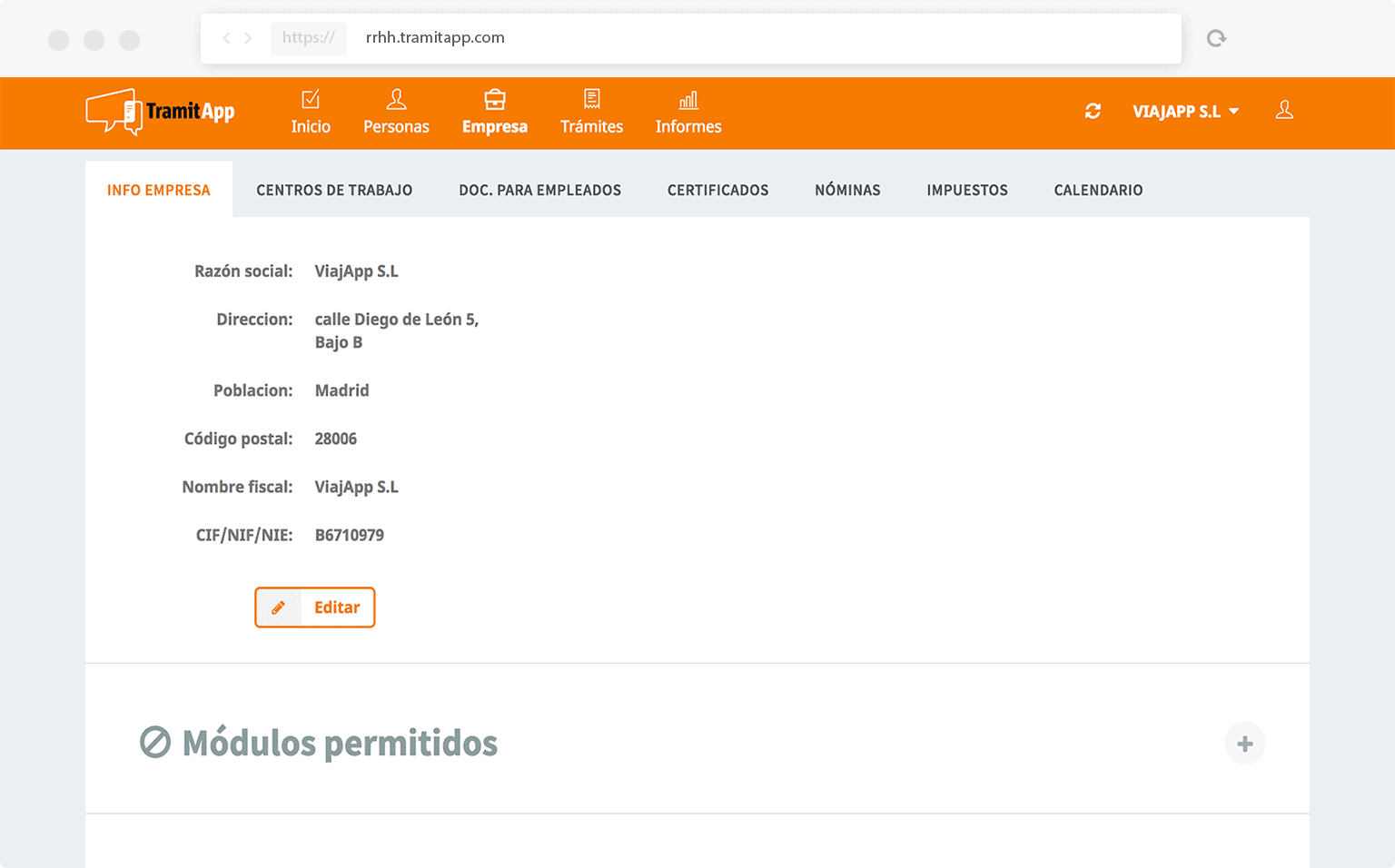The image size is (1395, 868).
Task: Click the Inicio menu label
Action: (311, 126)
